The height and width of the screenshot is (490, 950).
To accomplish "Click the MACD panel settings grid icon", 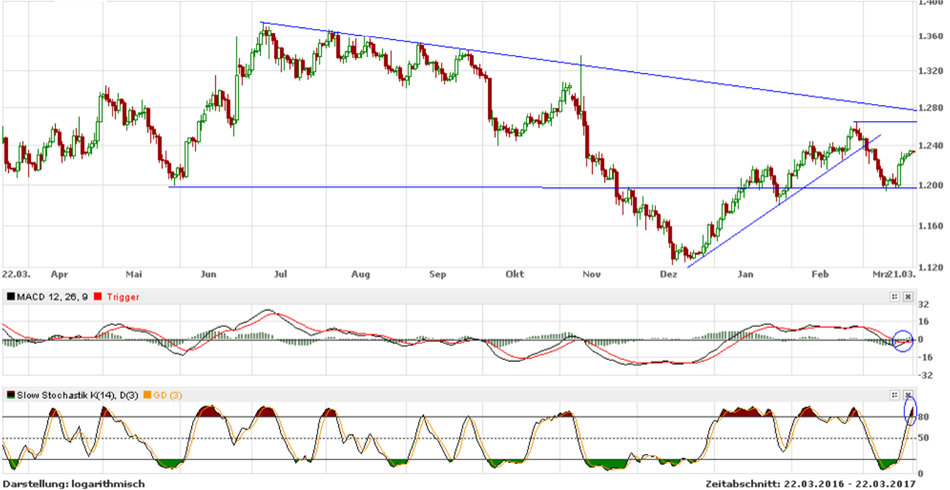I will coord(894,297).
